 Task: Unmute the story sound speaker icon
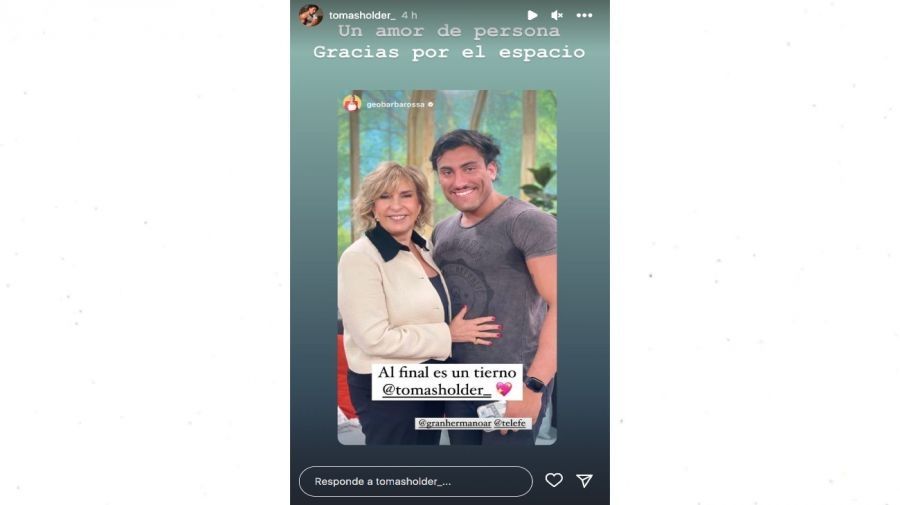557,15
